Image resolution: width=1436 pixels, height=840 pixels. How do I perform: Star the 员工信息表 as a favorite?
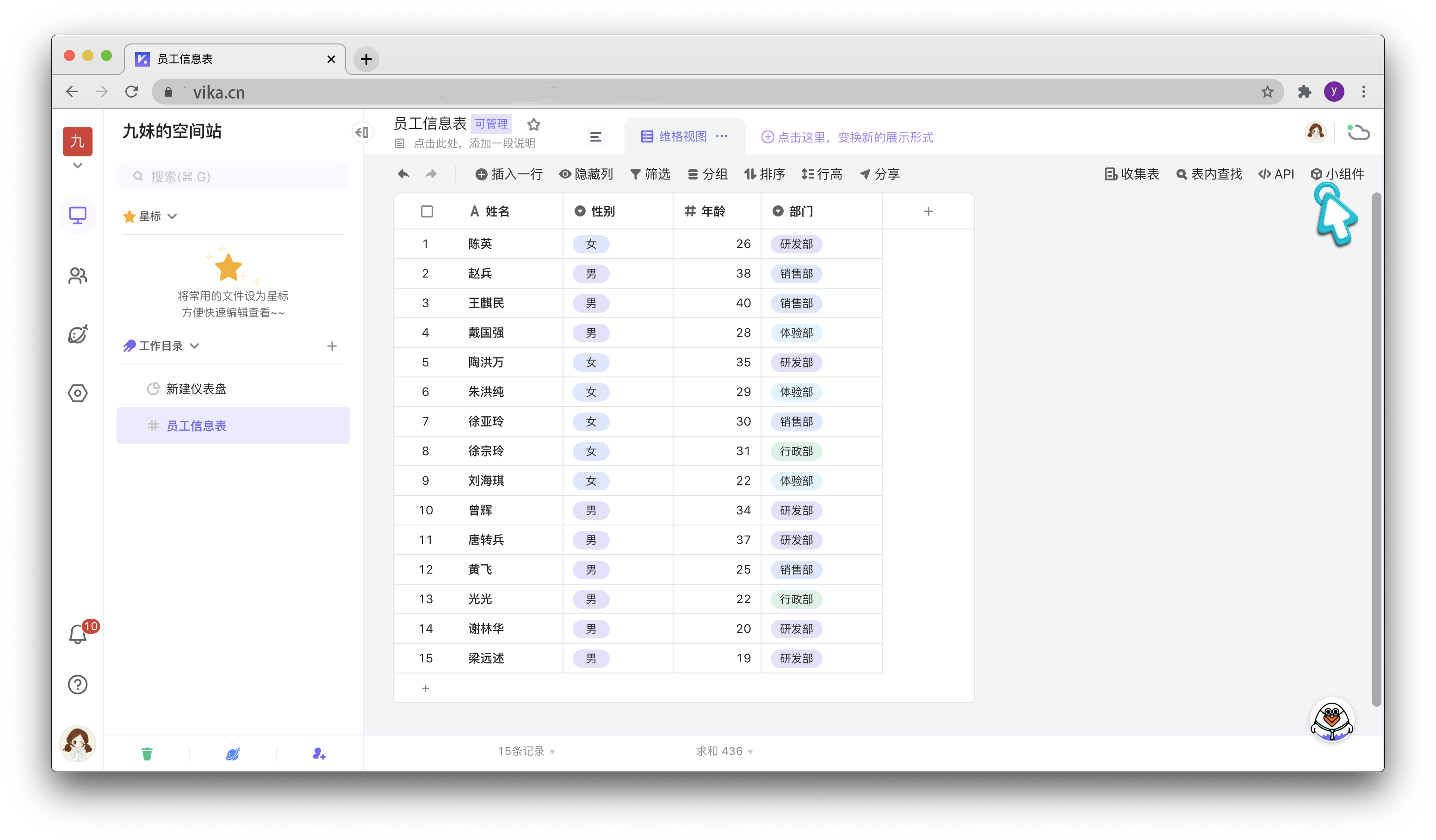534,124
